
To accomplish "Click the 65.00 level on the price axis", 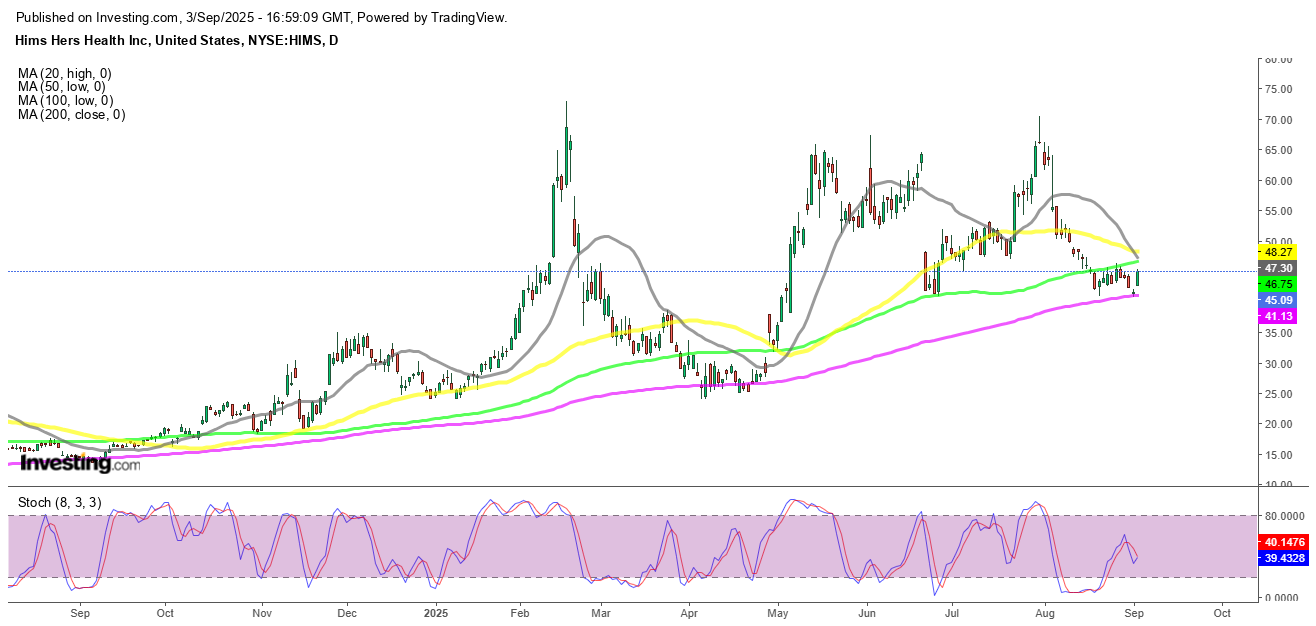I will tap(1279, 150).
